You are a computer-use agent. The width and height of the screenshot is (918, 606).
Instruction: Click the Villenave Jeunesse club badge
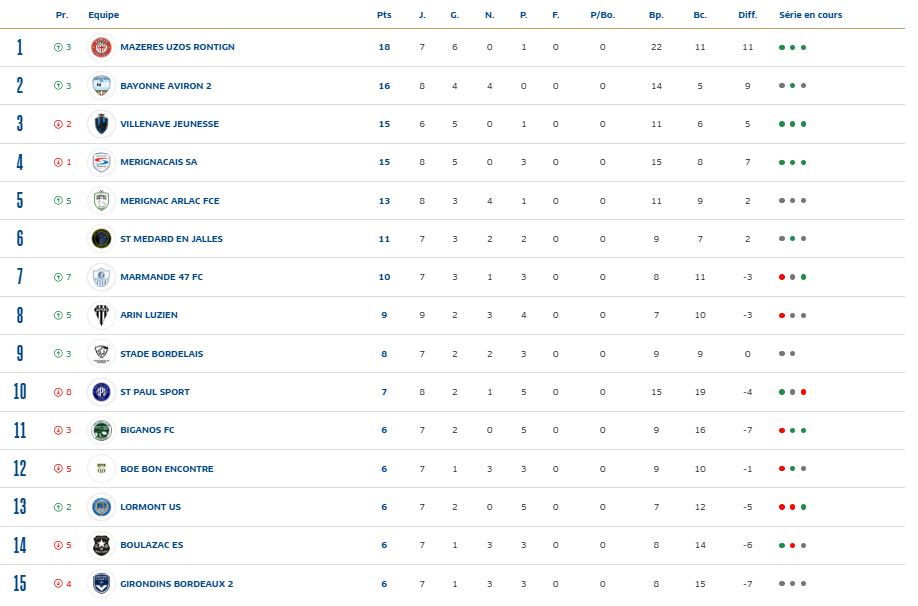[100, 124]
